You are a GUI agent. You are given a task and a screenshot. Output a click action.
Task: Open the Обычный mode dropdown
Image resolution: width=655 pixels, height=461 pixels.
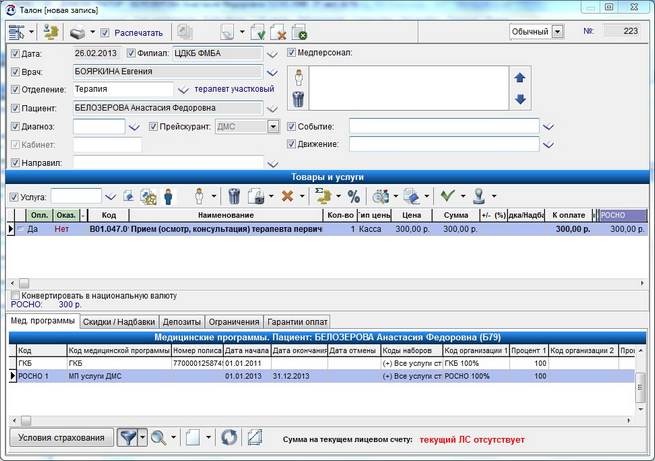pyautogui.click(x=558, y=32)
